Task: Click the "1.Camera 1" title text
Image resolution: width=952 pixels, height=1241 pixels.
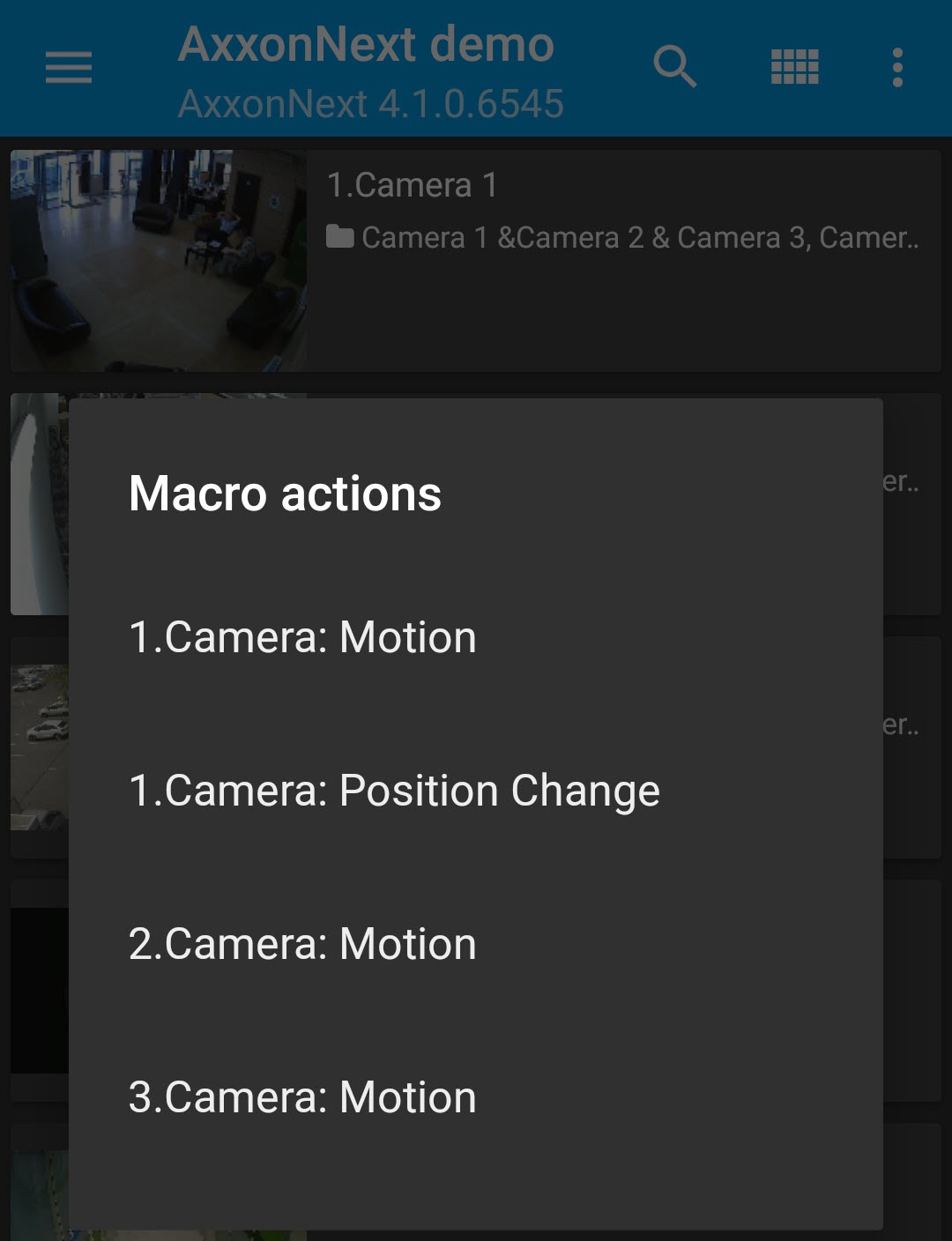Action: (412, 185)
